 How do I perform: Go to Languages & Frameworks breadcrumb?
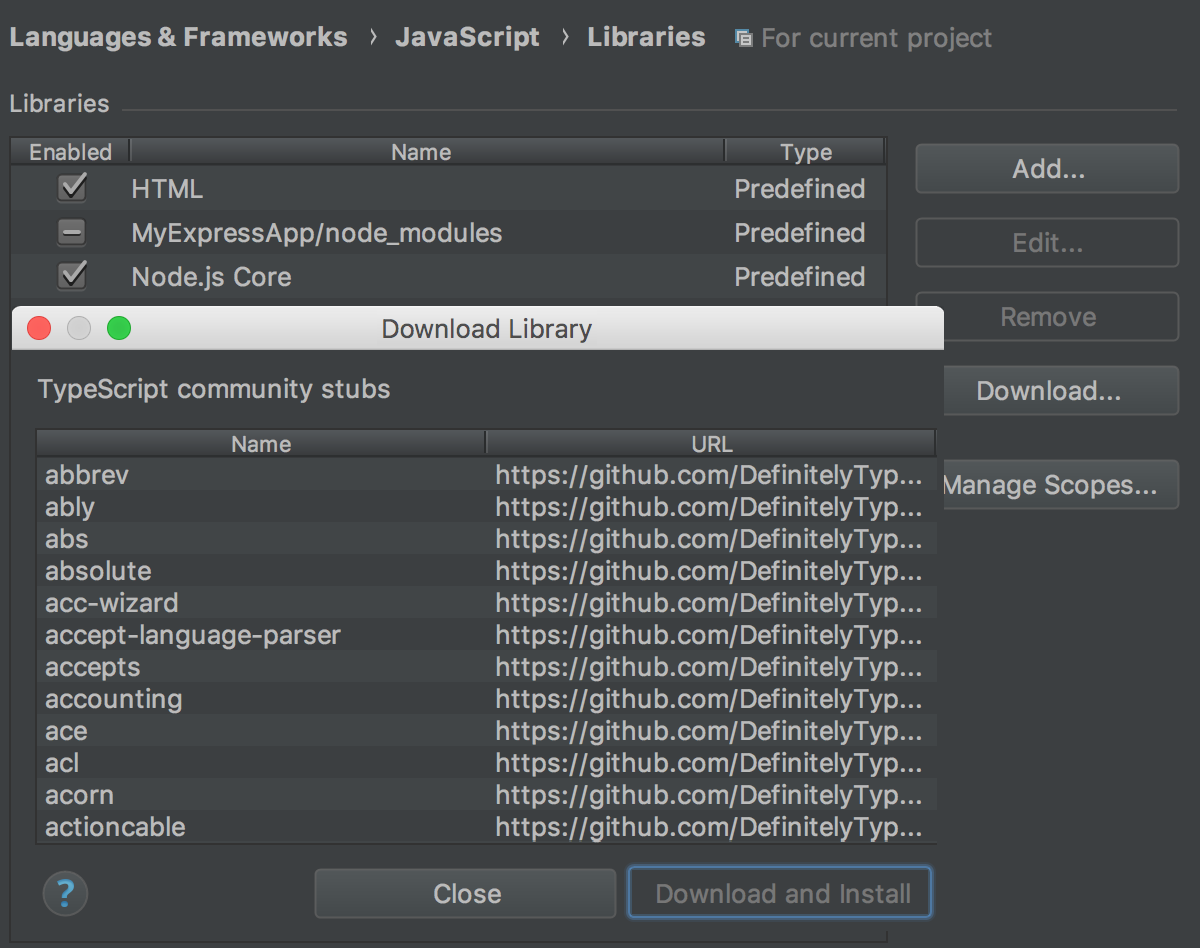click(x=179, y=38)
